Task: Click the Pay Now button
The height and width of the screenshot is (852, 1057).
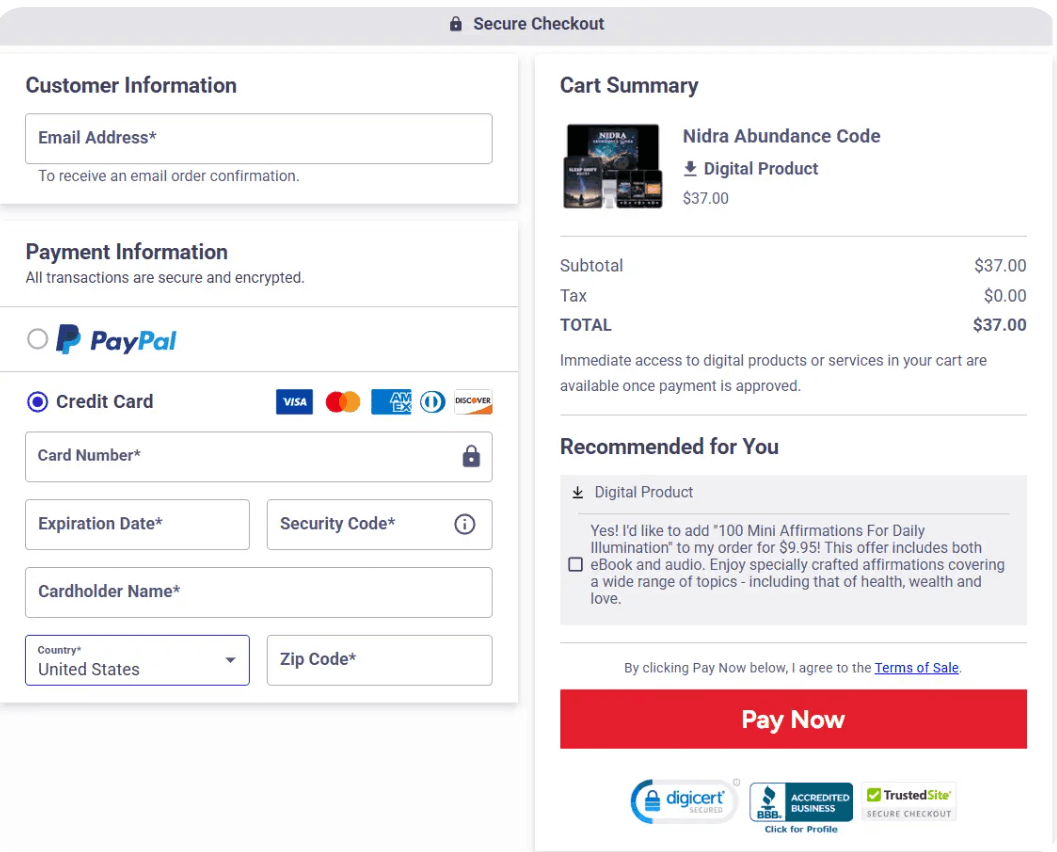Action: pyautogui.click(x=793, y=718)
